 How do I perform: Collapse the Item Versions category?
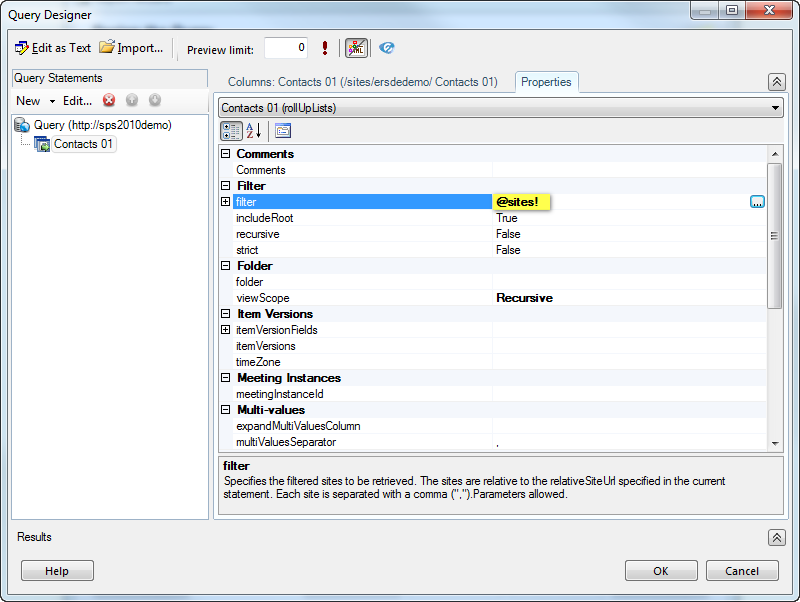pyautogui.click(x=225, y=314)
